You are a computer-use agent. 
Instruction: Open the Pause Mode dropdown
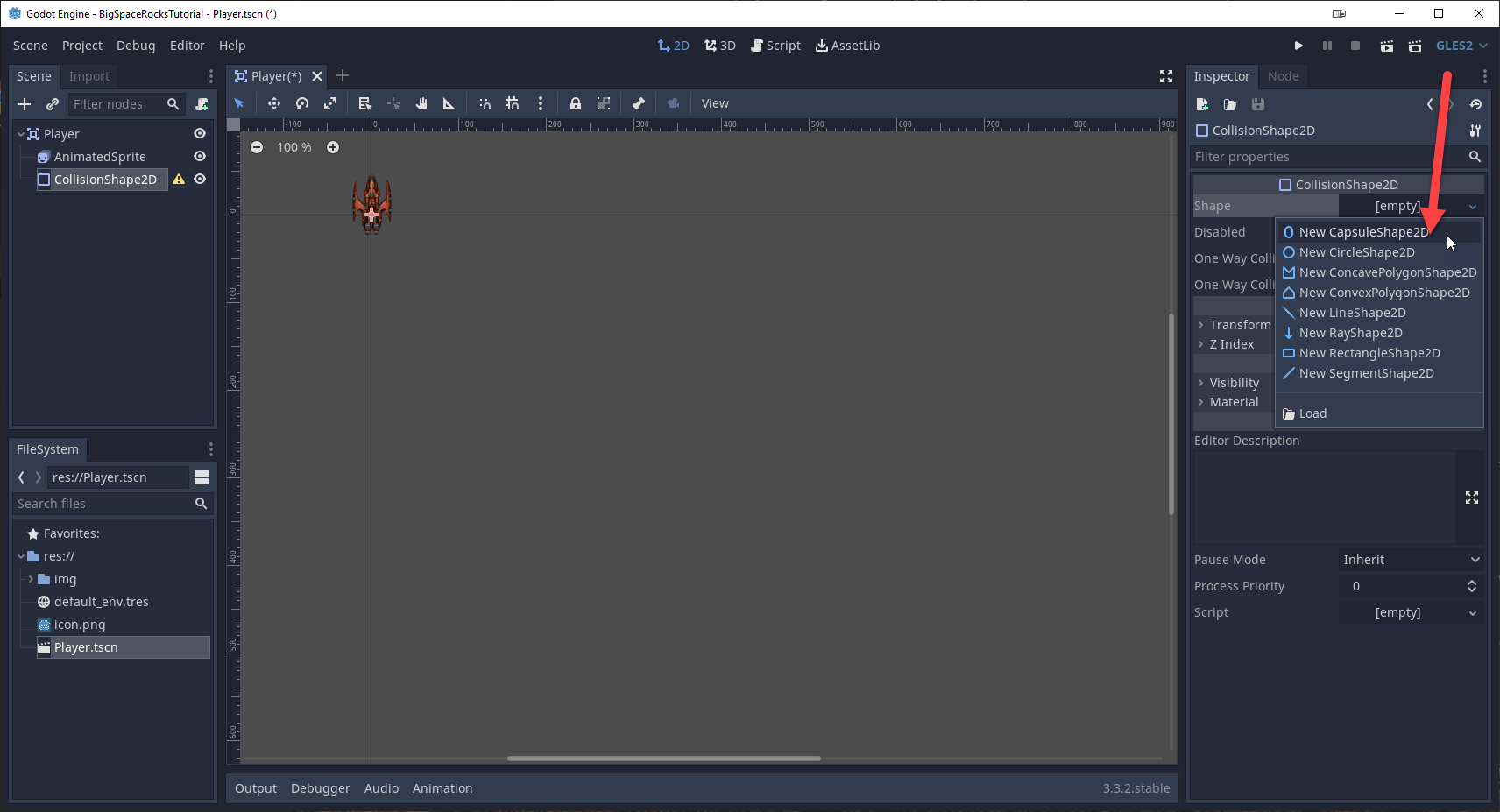pyautogui.click(x=1411, y=560)
